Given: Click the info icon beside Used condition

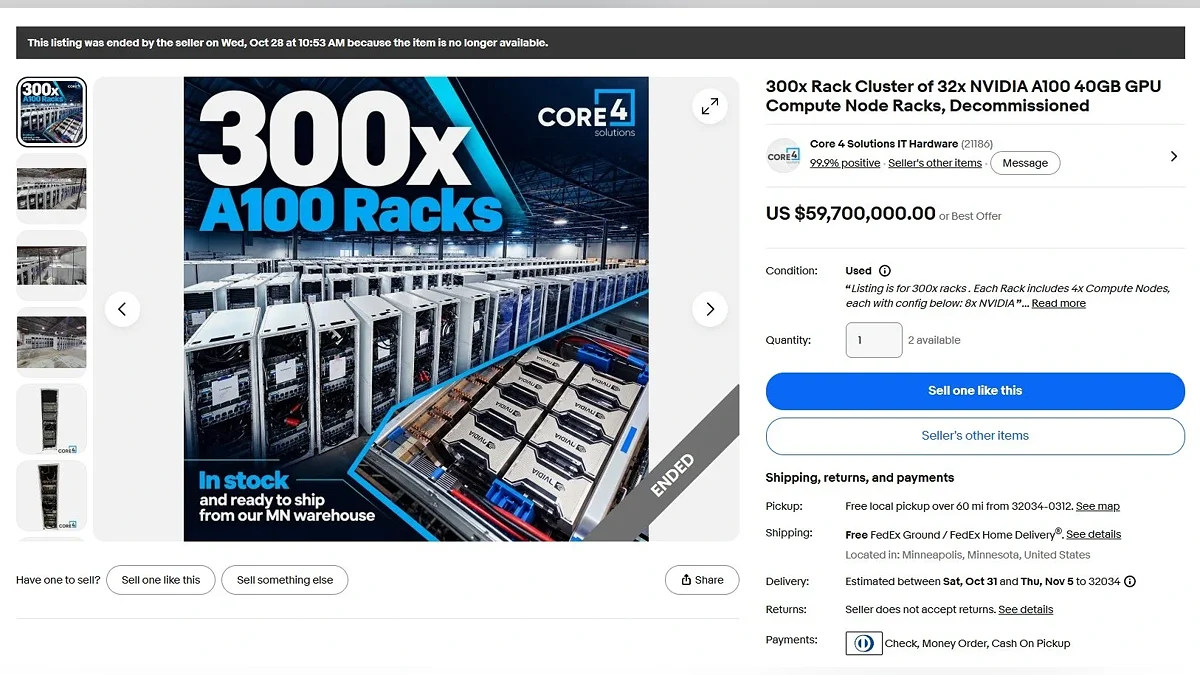Looking at the screenshot, I should coord(884,271).
